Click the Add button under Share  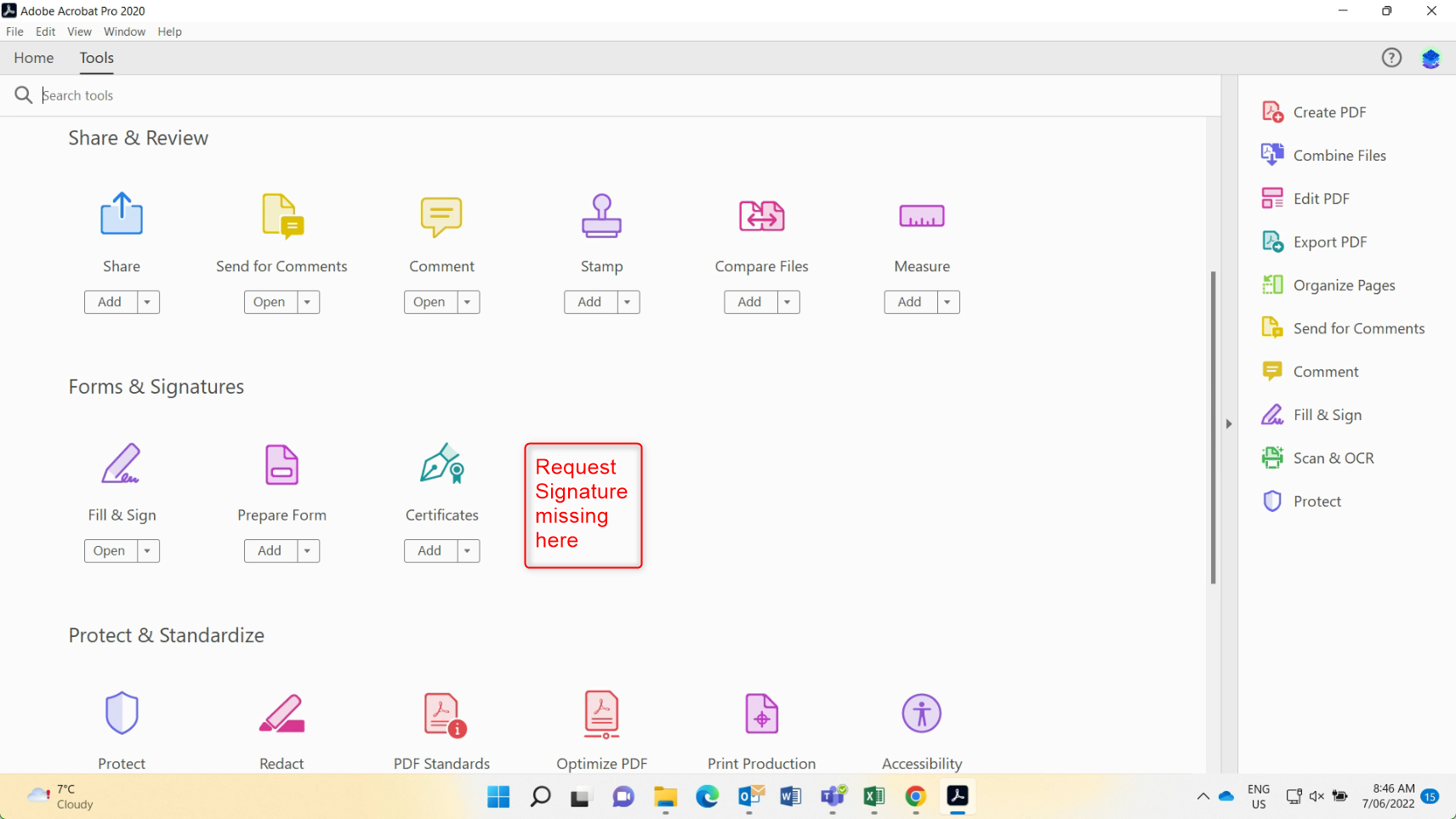[x=111, y=302]
